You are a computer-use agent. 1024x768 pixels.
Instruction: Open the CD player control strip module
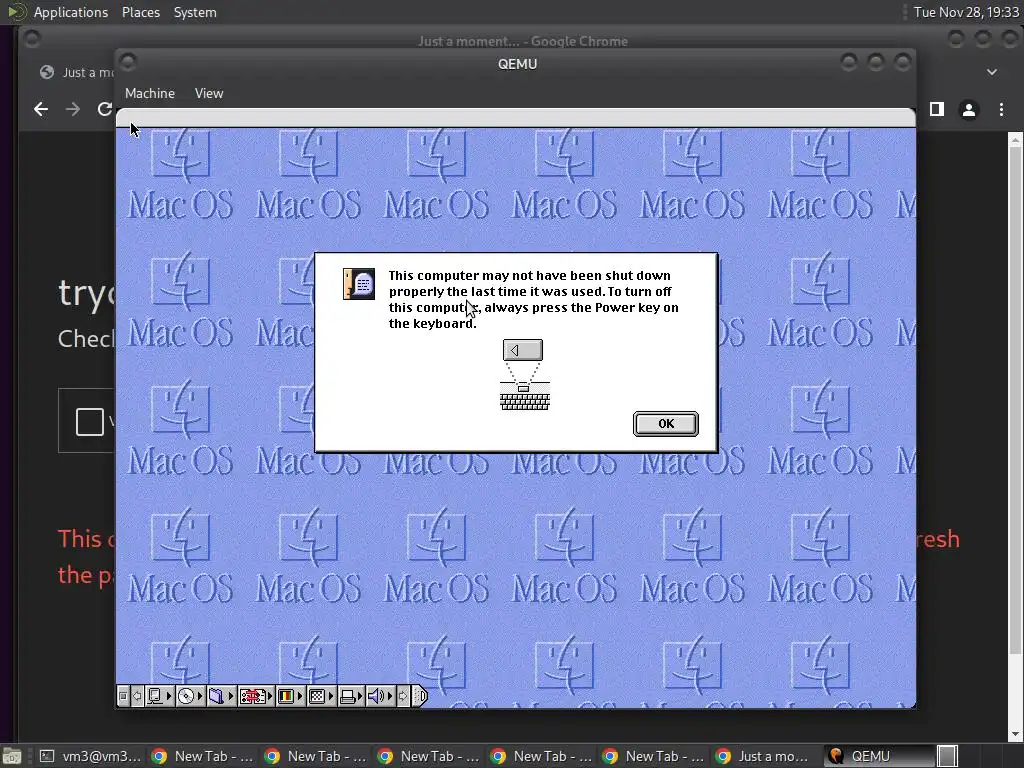(x=190, y=696)
